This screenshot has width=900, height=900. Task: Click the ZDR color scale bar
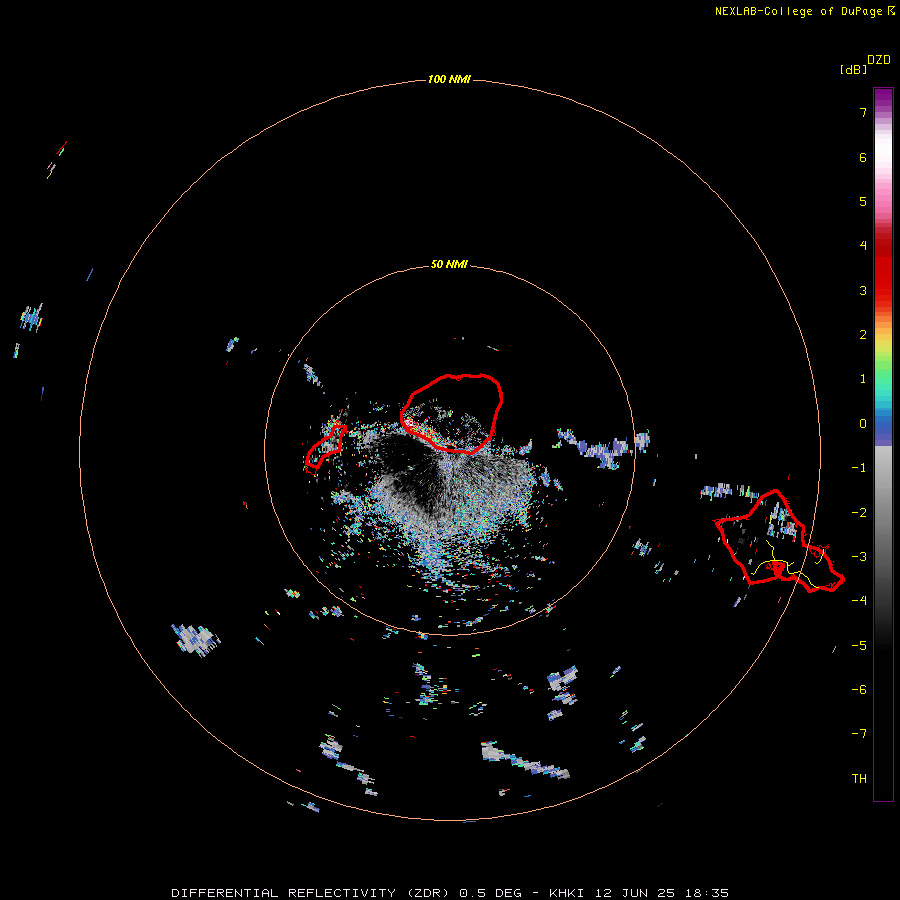(883, 444)
